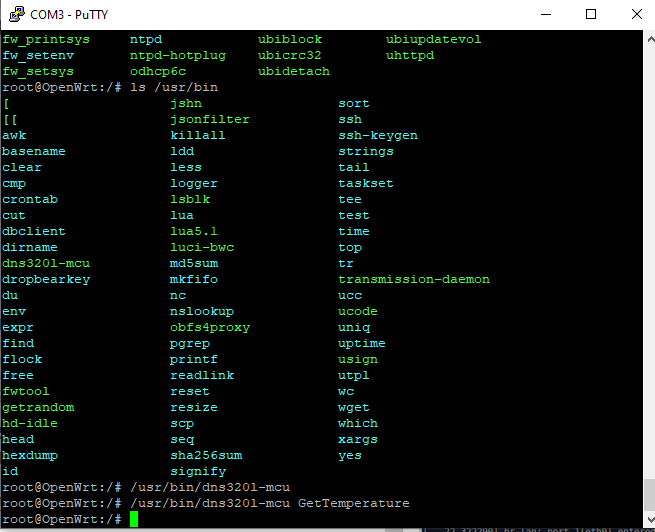This screenshot has width=655, height=532.
Task: Click the 'ubiupdatevol' entry
Action: (x=433, y=40)
